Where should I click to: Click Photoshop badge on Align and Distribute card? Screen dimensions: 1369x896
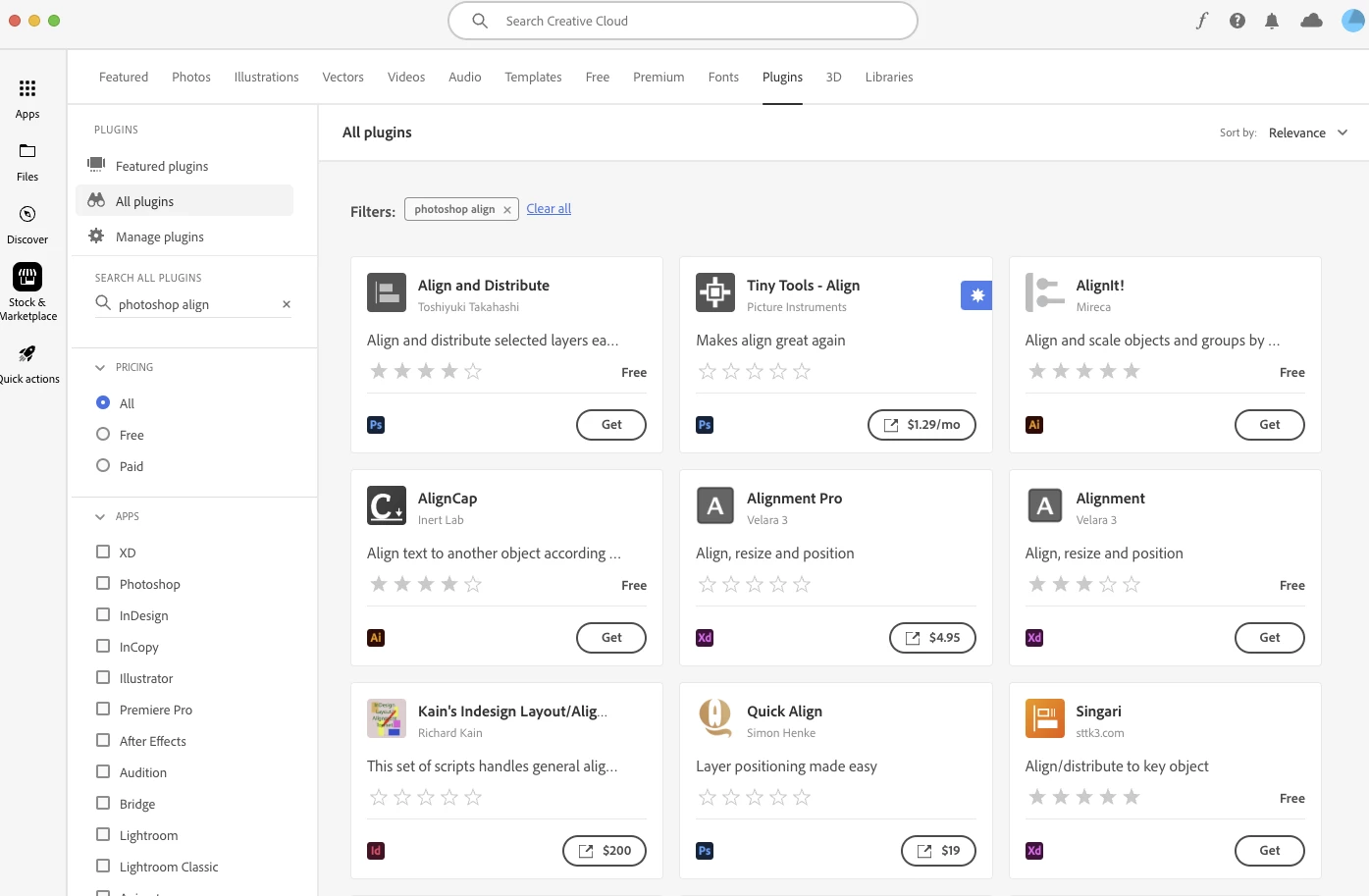376,425
